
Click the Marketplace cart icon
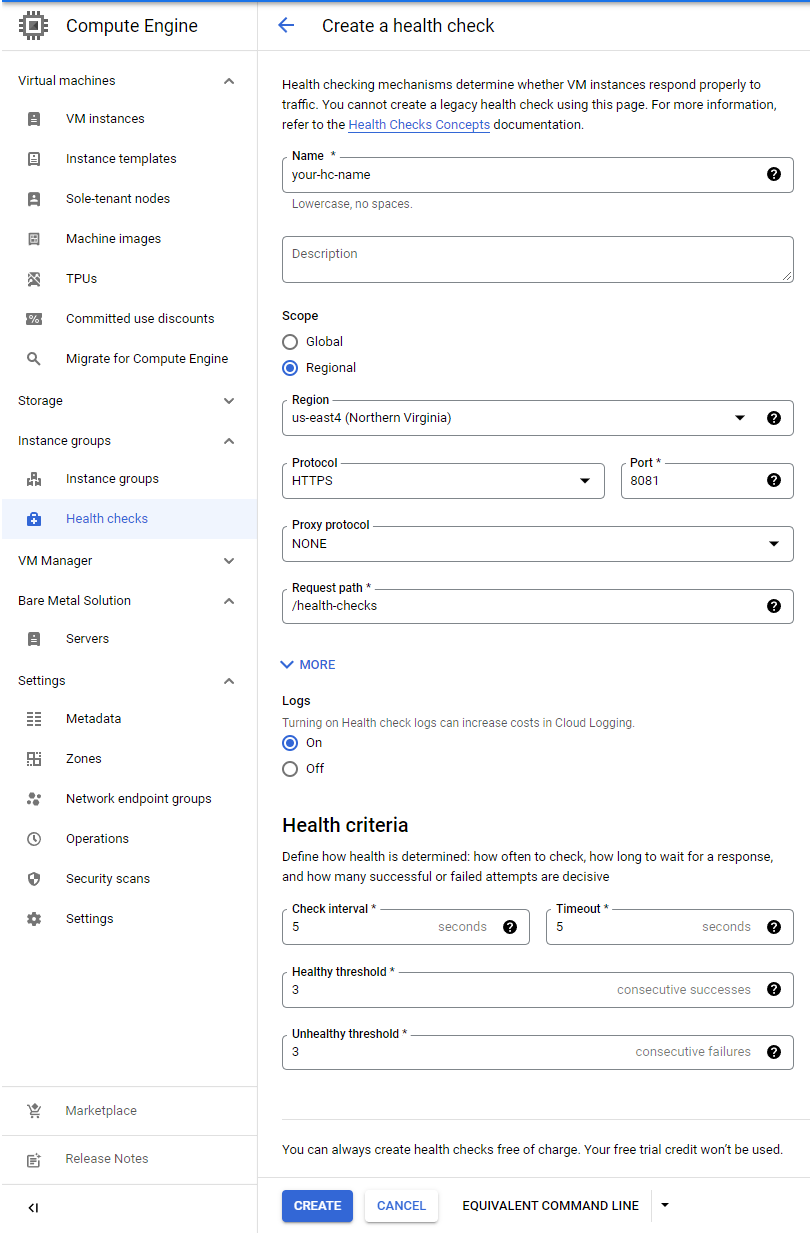pos(34,1111)
